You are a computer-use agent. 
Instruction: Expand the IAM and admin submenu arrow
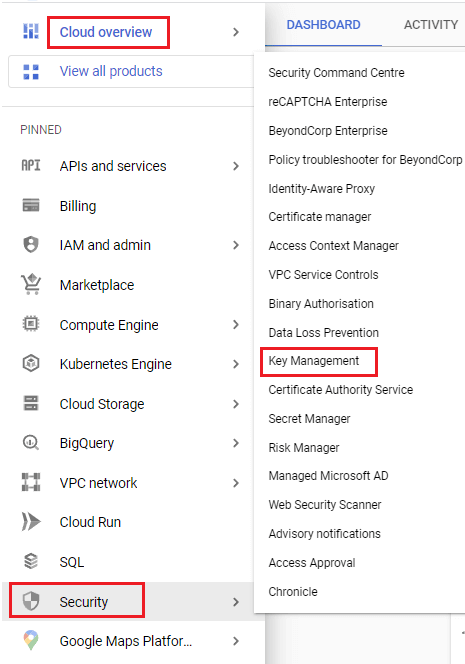(236, 245)
